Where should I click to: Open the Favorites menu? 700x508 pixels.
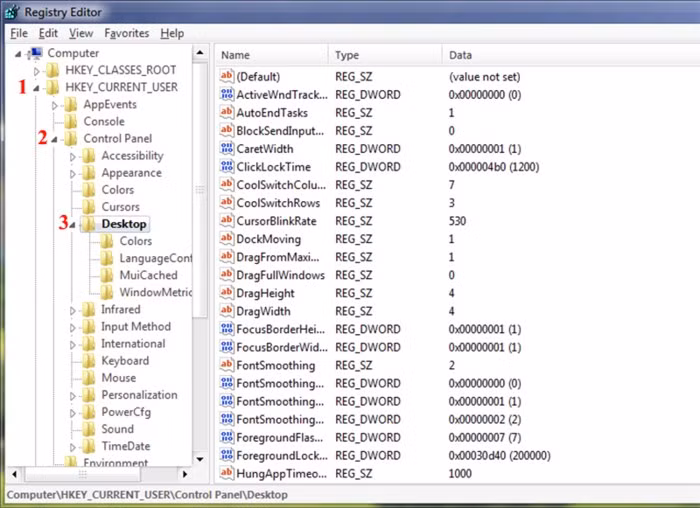pos(126,33)
